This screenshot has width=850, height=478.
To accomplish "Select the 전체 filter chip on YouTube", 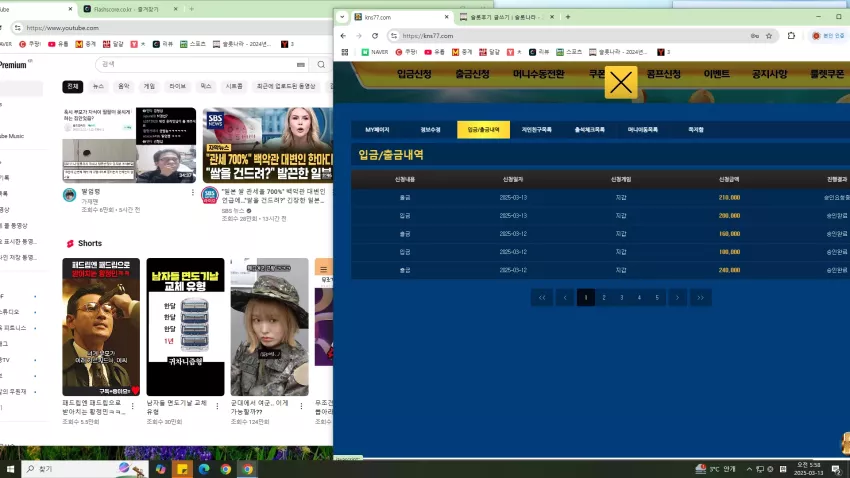I will point(73,86).
